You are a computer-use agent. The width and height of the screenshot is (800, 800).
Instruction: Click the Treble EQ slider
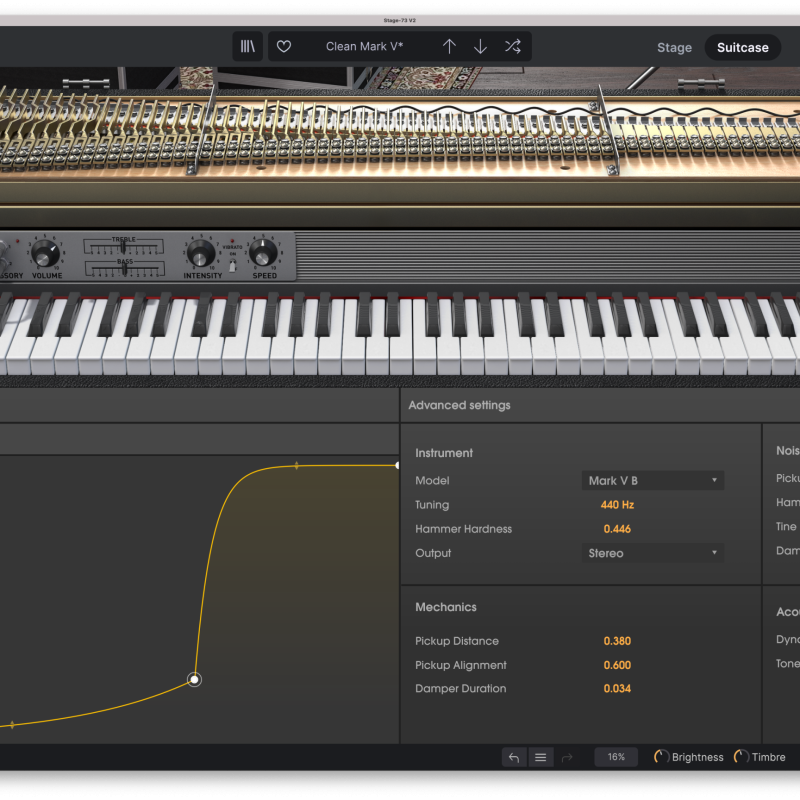[x=123, y=247]
